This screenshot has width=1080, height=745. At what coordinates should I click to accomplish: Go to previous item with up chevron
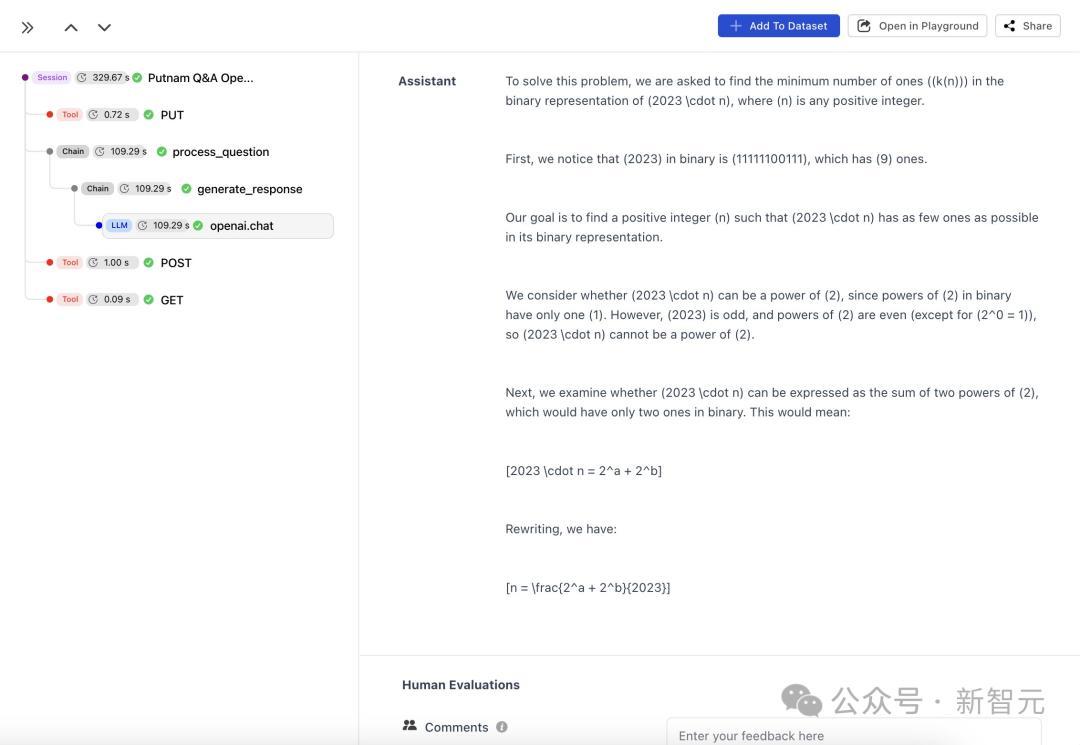[x=71, y=27]
